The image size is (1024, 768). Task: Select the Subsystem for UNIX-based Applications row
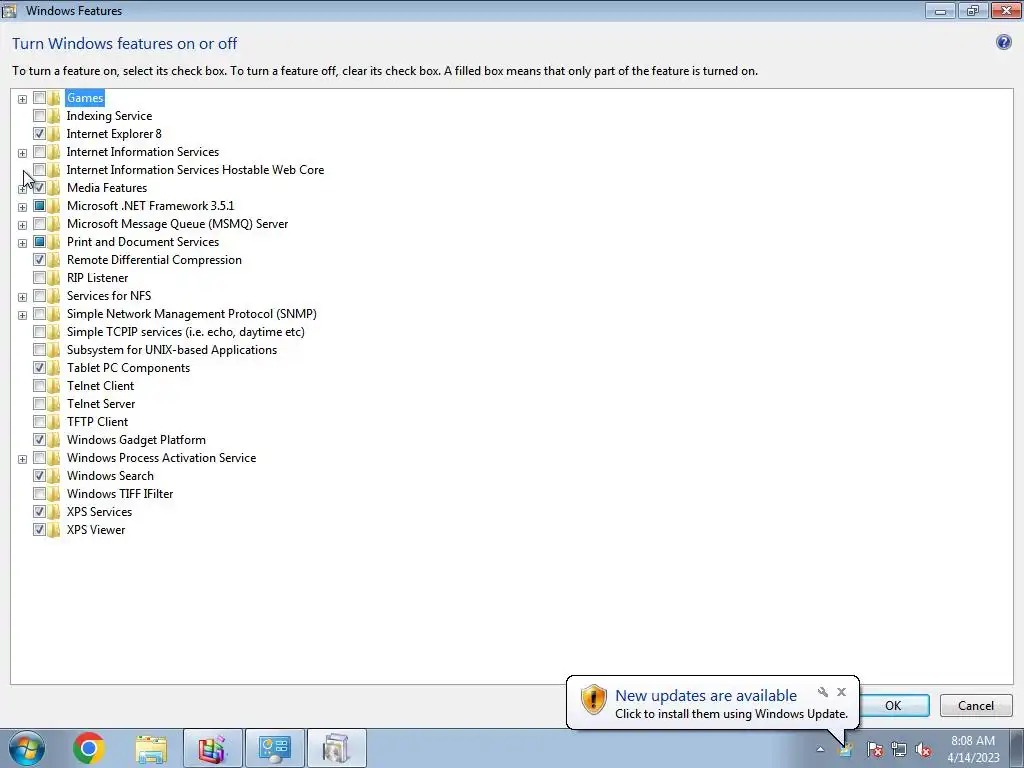[x=172, y=350]
